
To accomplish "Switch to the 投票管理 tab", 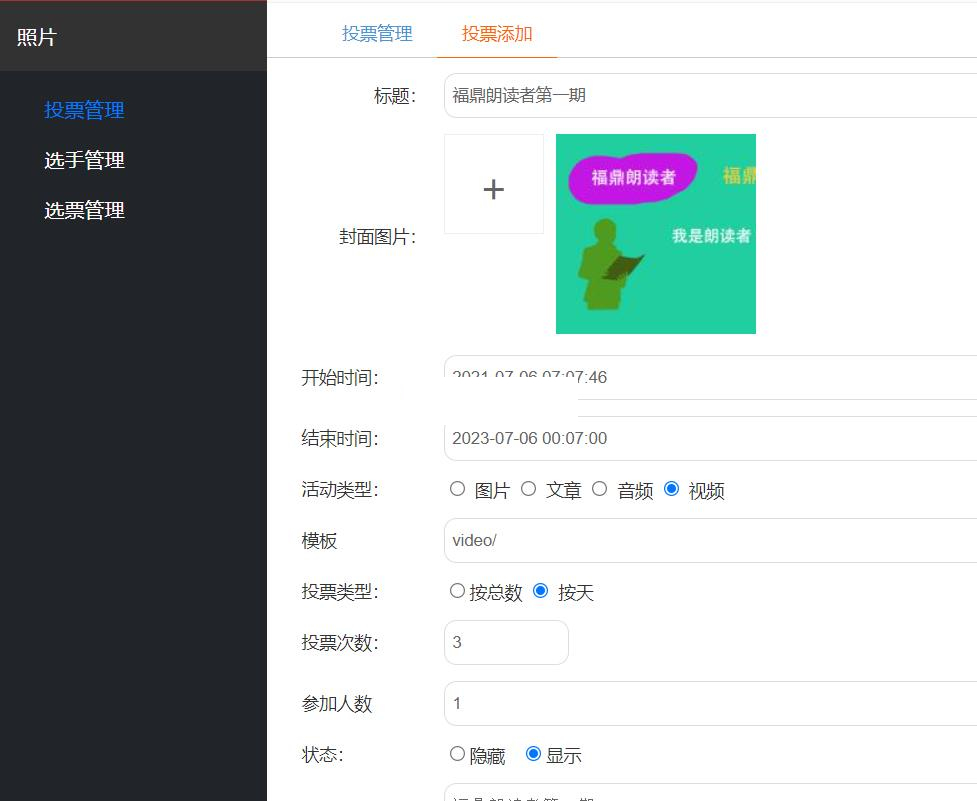I will coord(377,33).
